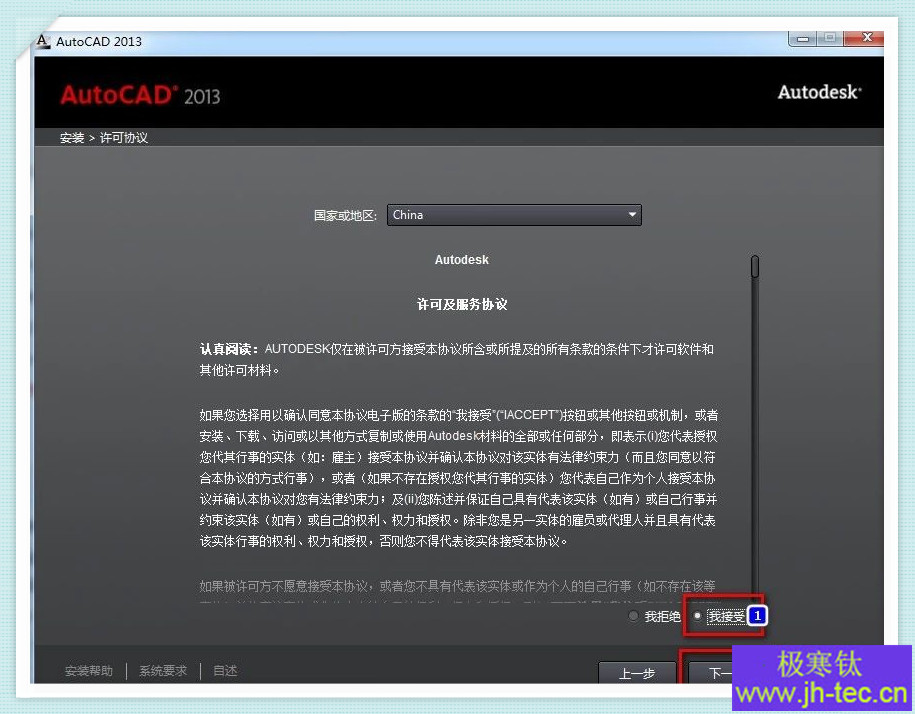915x714 pixels.
Task: Open the 安装帮助 link
Action: (x=89, y=671)
